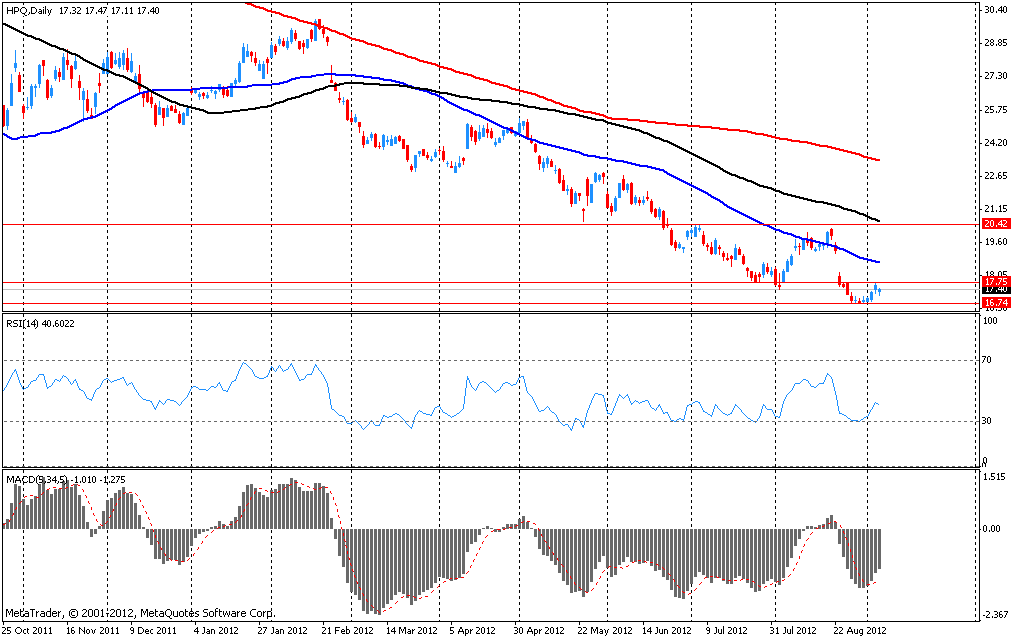The height and width of the screenshot is (638, 1017).
Task: Click the 25 Oct 2011 date label
Action: 28,631
